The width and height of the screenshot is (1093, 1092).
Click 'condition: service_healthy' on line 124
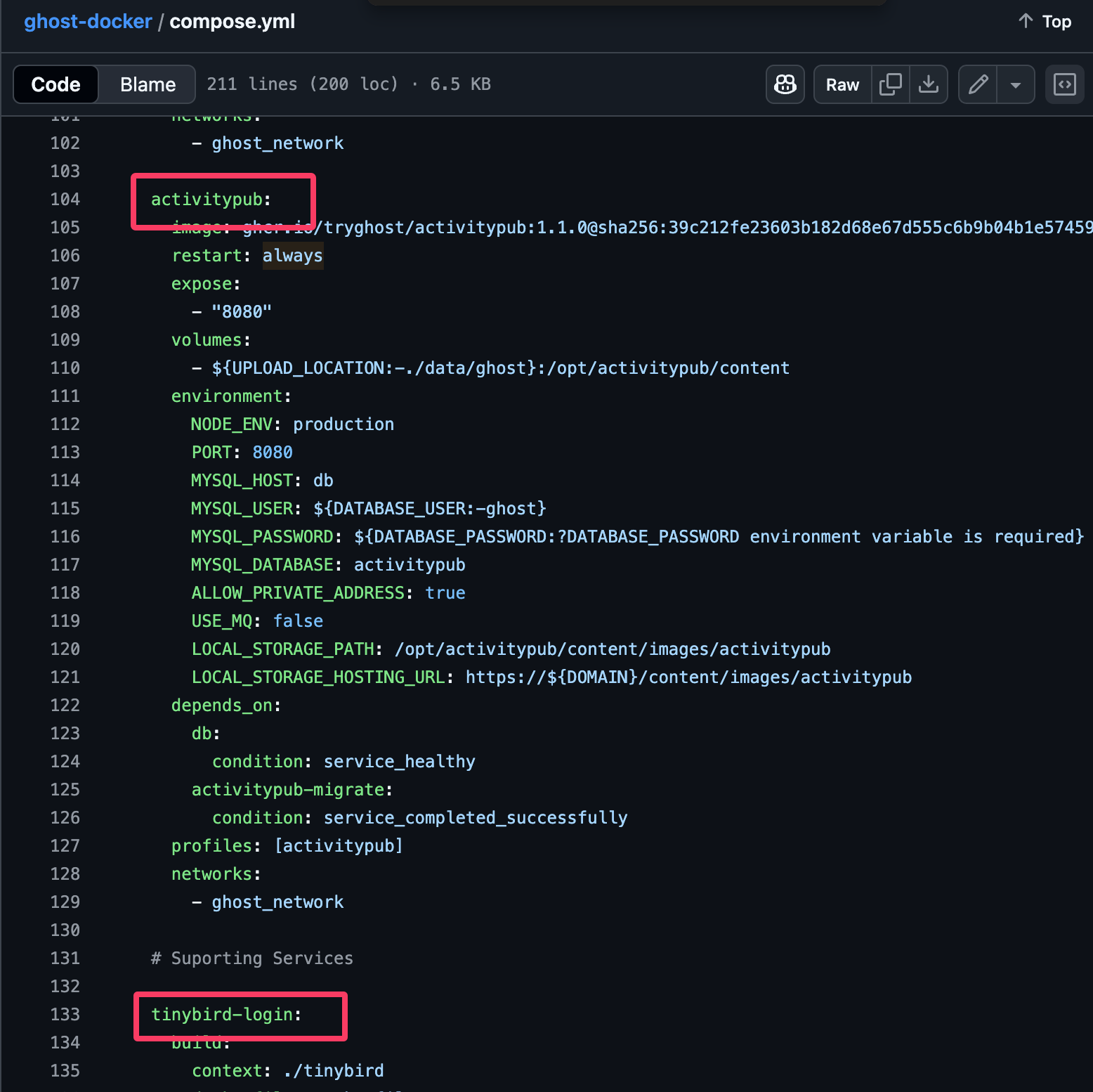[343, 762]
